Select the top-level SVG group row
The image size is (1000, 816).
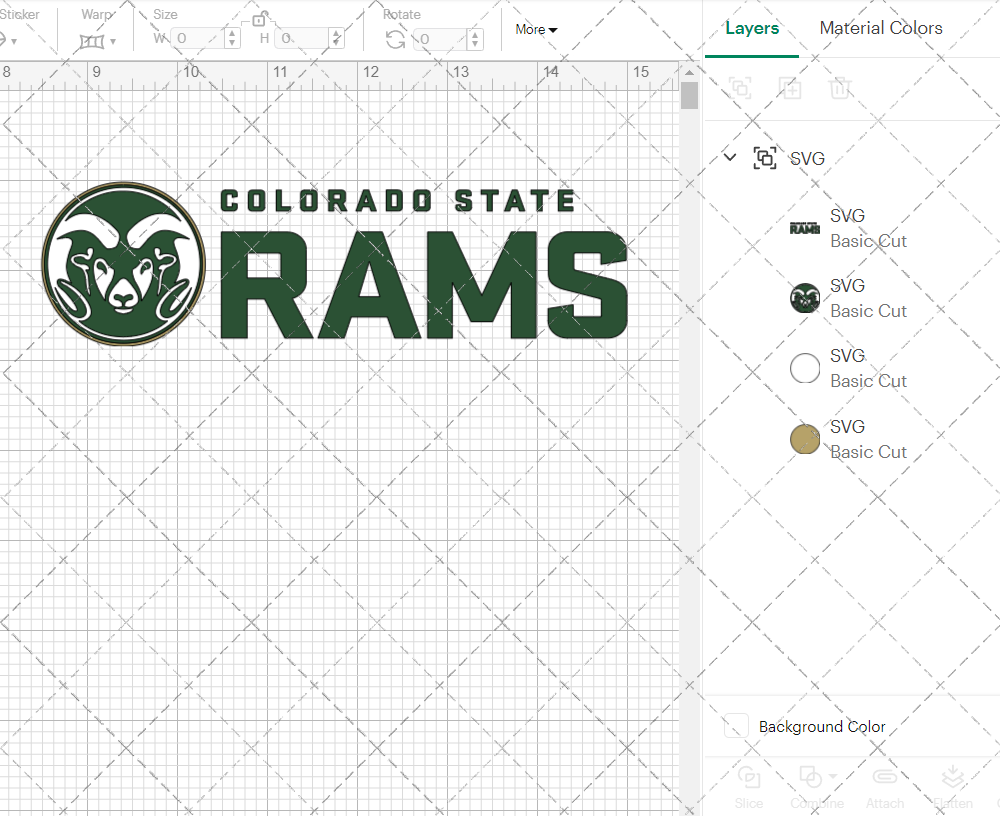click(852, 158)
